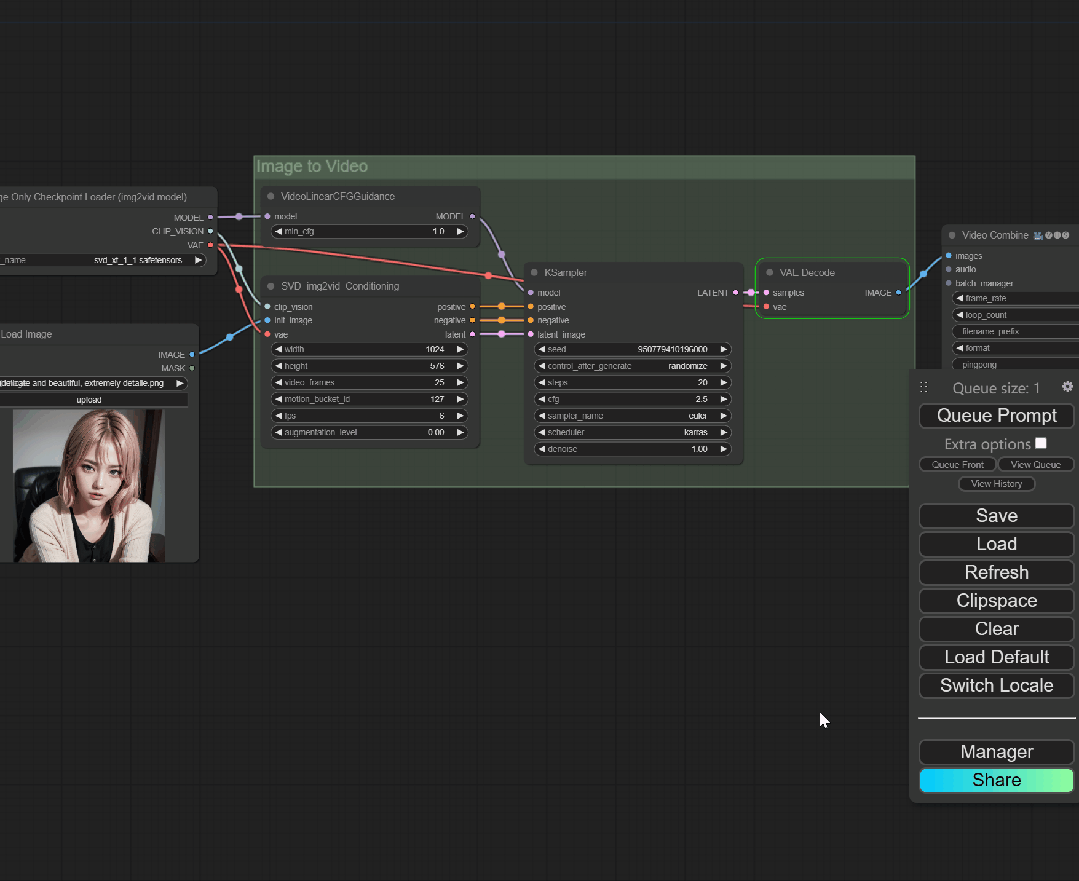Image resolution: width=1079 pixels, height=881 pixels.
Task: Decrease the height value with left arrow
Action: tap(278, 366)
